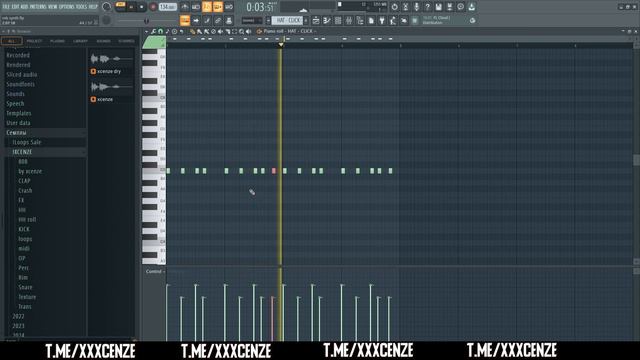Viewport: 640px width, 360px height.
Task: Pick the magnifier Zoom tool in piano roll
Action: 241,31
